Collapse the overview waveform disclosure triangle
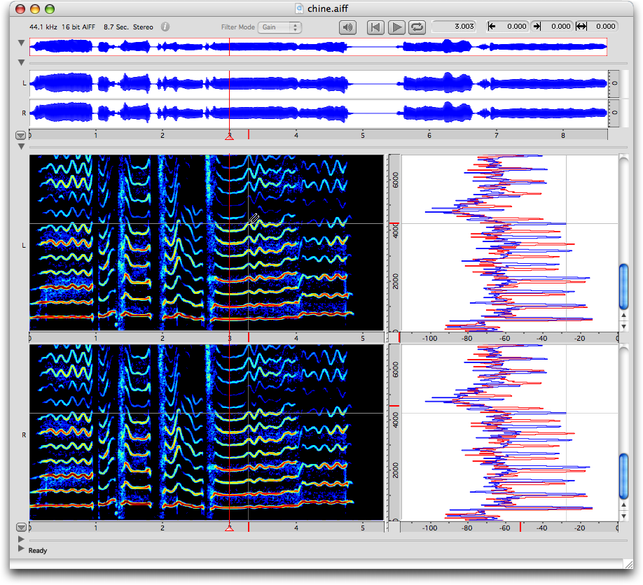The width and height of the screenshot is (643, 585). pyautogui.click(x=21, y=44)
